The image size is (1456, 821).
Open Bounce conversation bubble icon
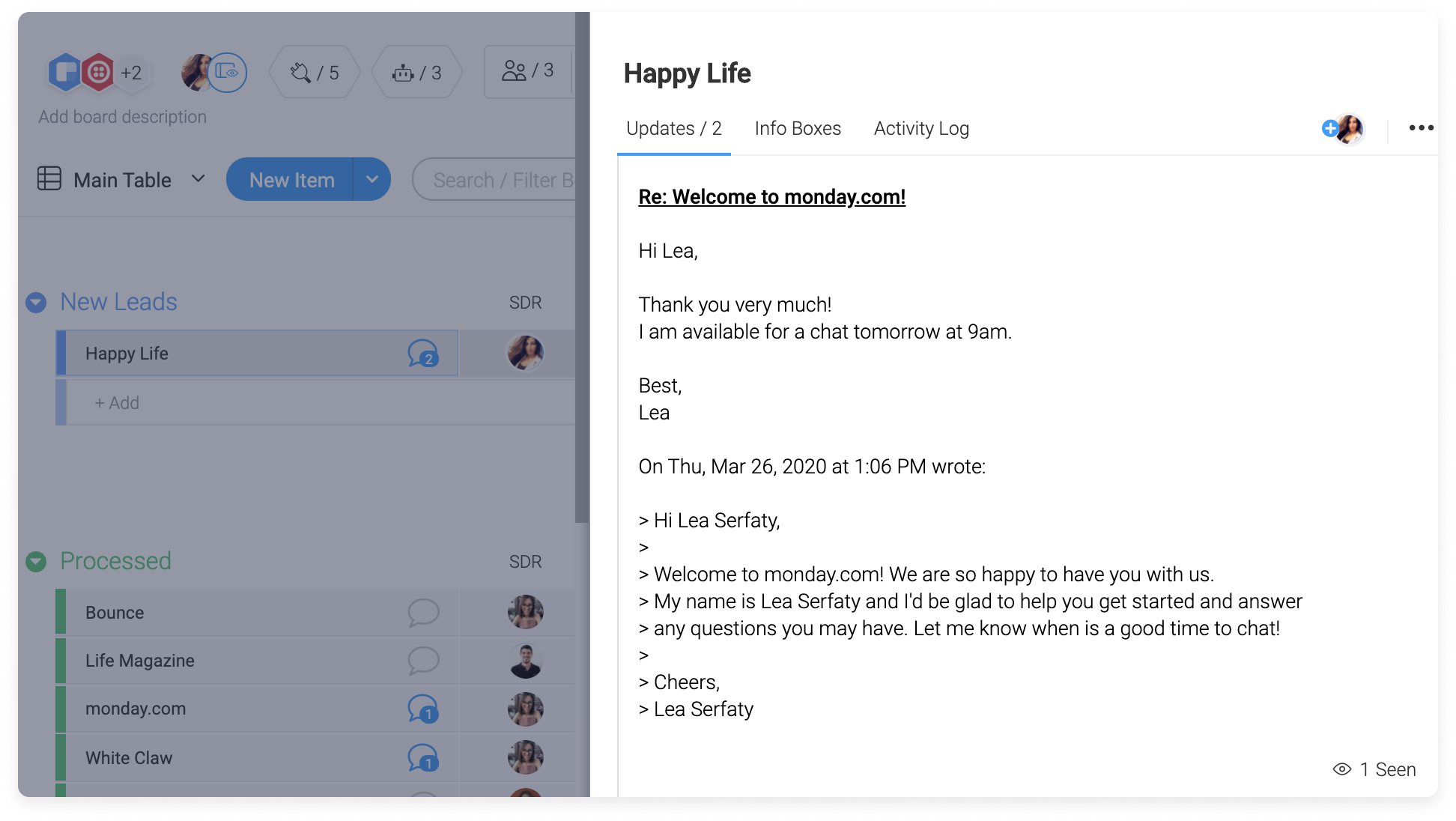pos(423,612)
